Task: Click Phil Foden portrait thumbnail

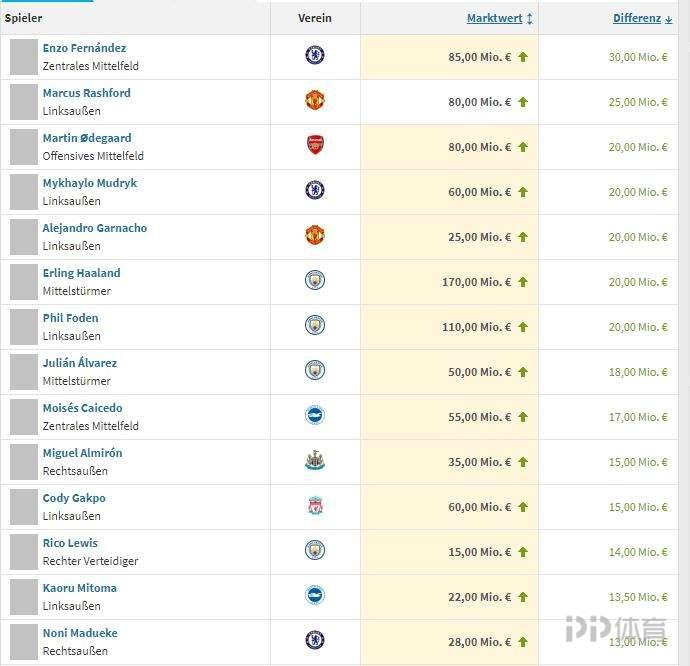Action: pyautogui.click(x=24, y=327)
